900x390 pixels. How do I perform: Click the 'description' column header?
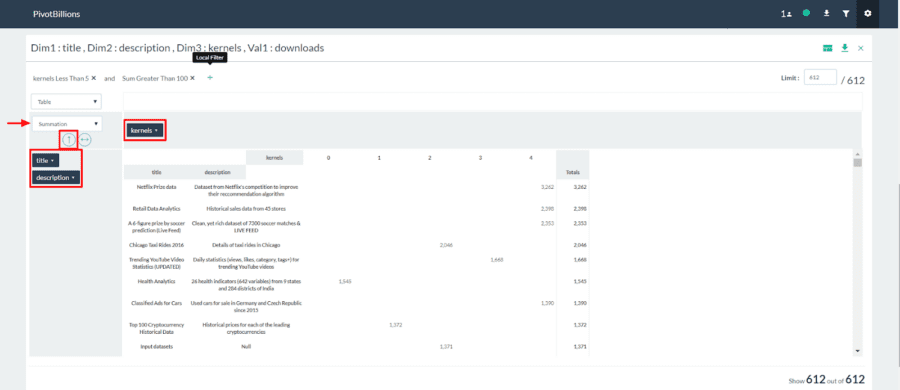click(217, 172)
